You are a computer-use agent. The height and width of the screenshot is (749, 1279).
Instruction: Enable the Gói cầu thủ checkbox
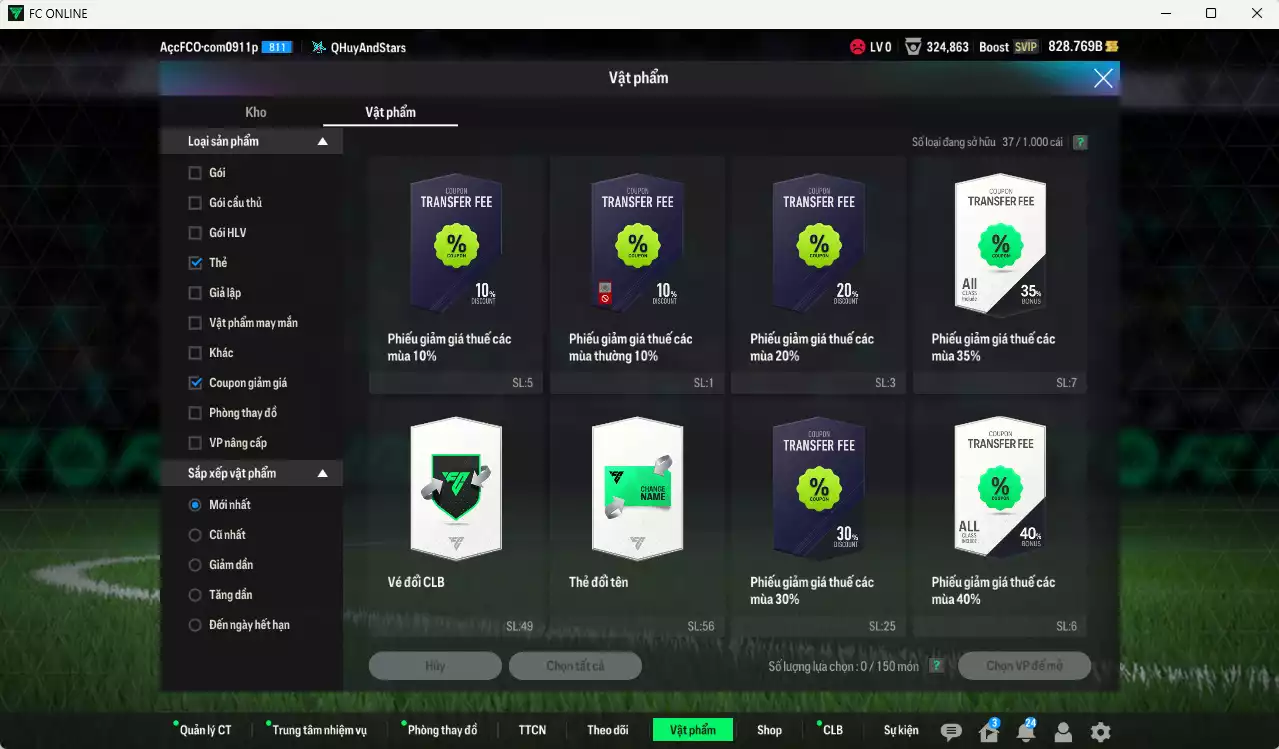196,203
